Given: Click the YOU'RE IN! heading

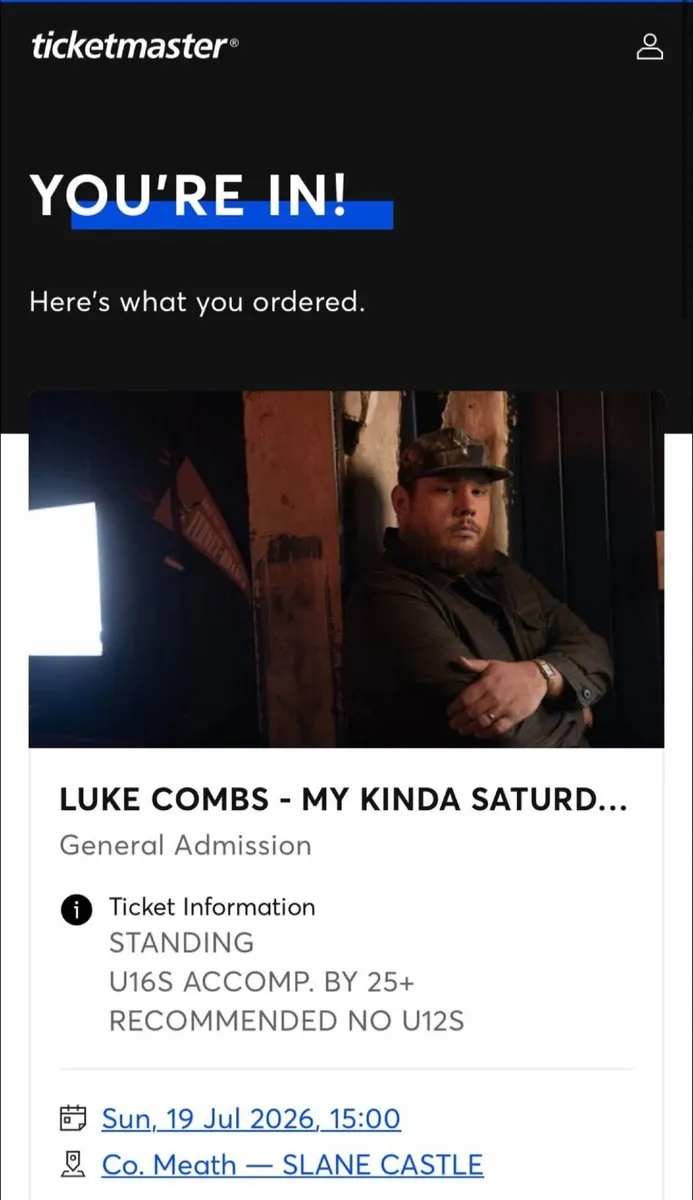Looking at the screenshot, I should pos(188,193).
